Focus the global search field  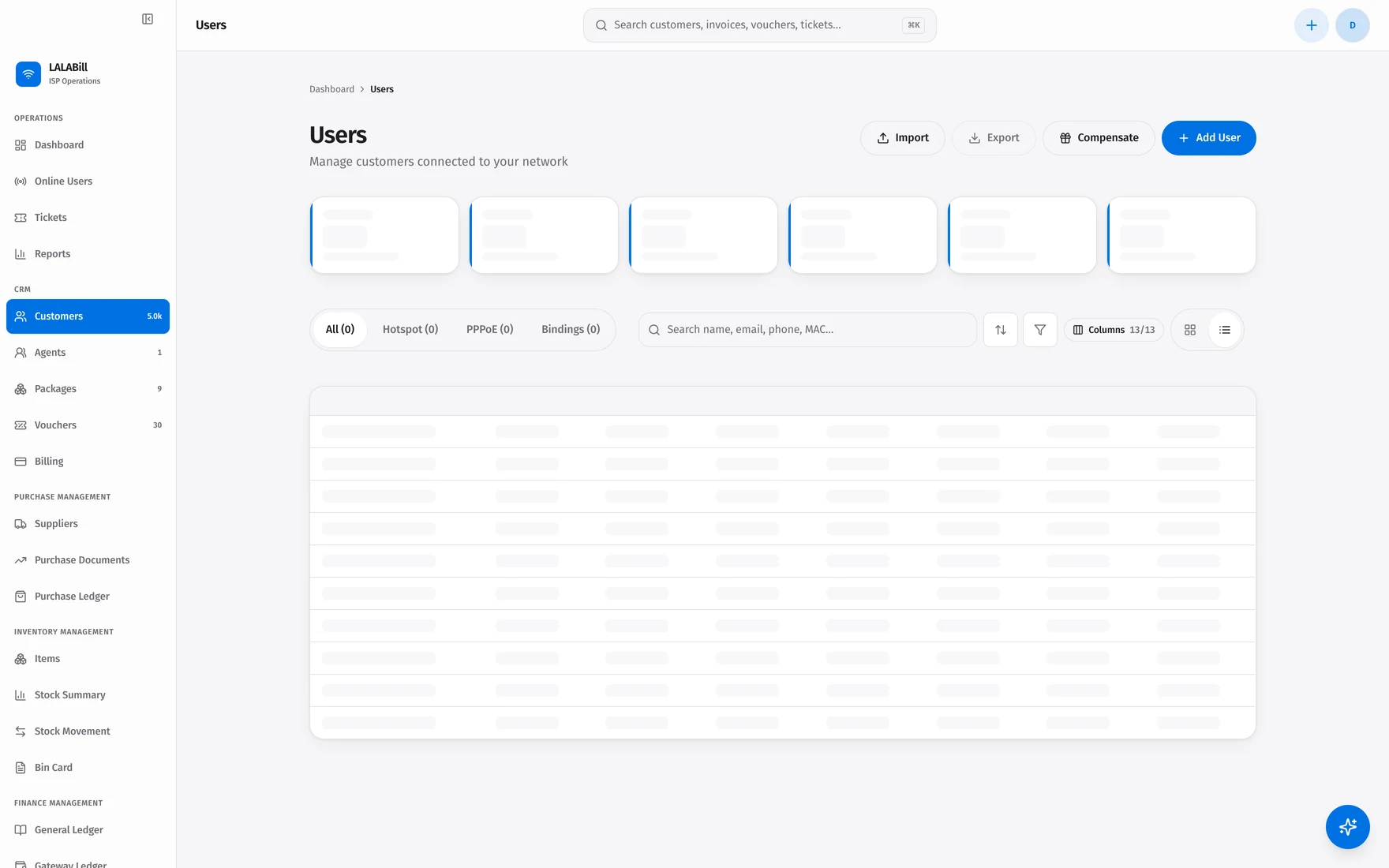tap(759, 25)
